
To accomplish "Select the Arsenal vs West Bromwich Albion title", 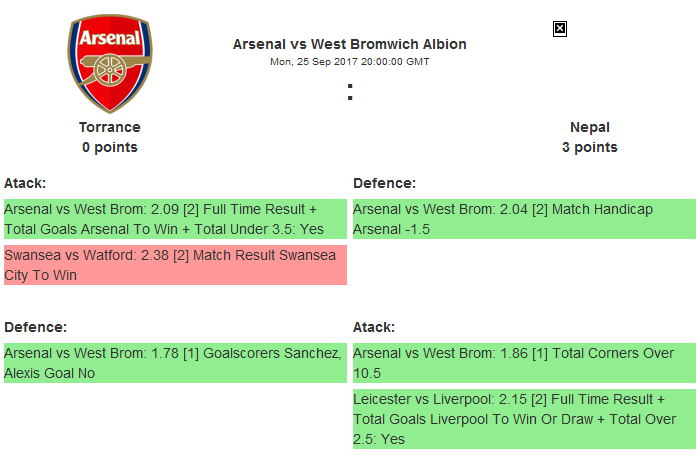I will 349,44.
